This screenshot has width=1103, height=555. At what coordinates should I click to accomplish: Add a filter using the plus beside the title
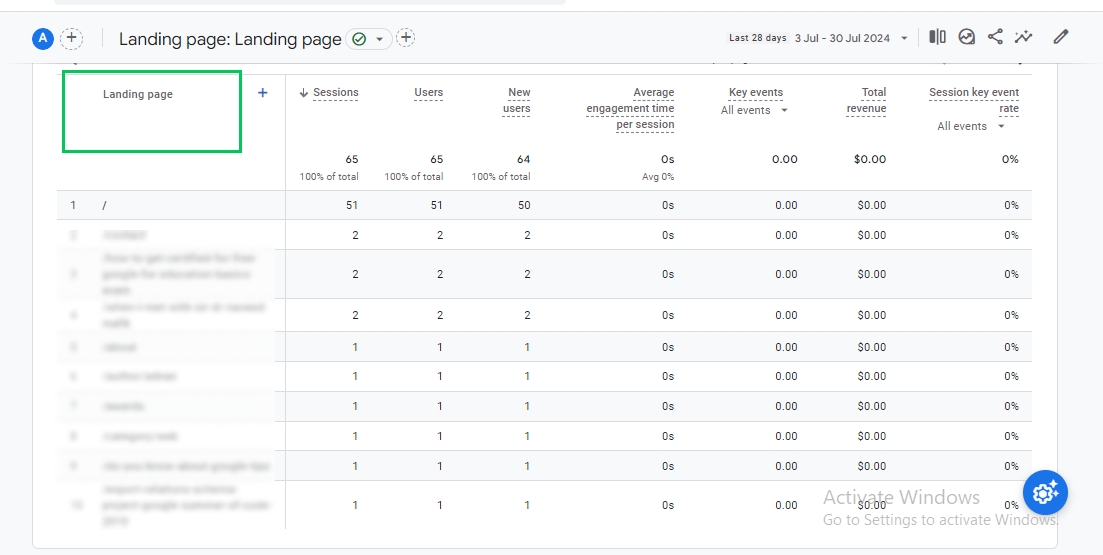tap(405, 39)
